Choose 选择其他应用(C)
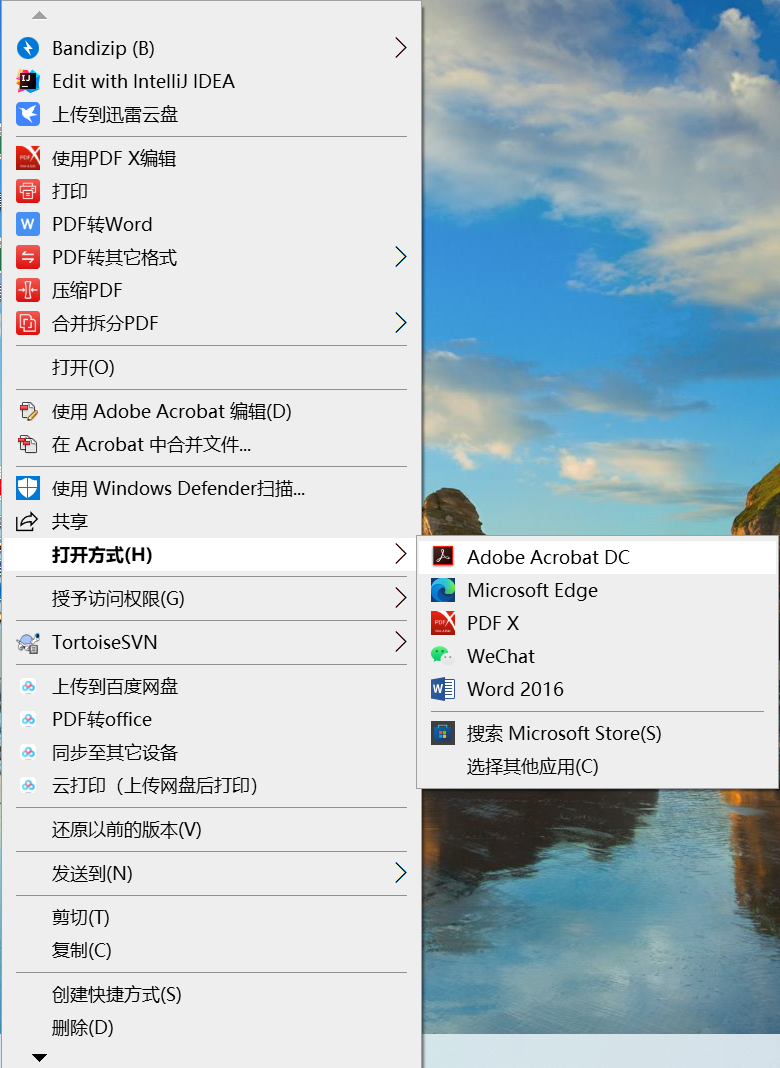This screenshot has width=780, height=1068. coord(597,766)
